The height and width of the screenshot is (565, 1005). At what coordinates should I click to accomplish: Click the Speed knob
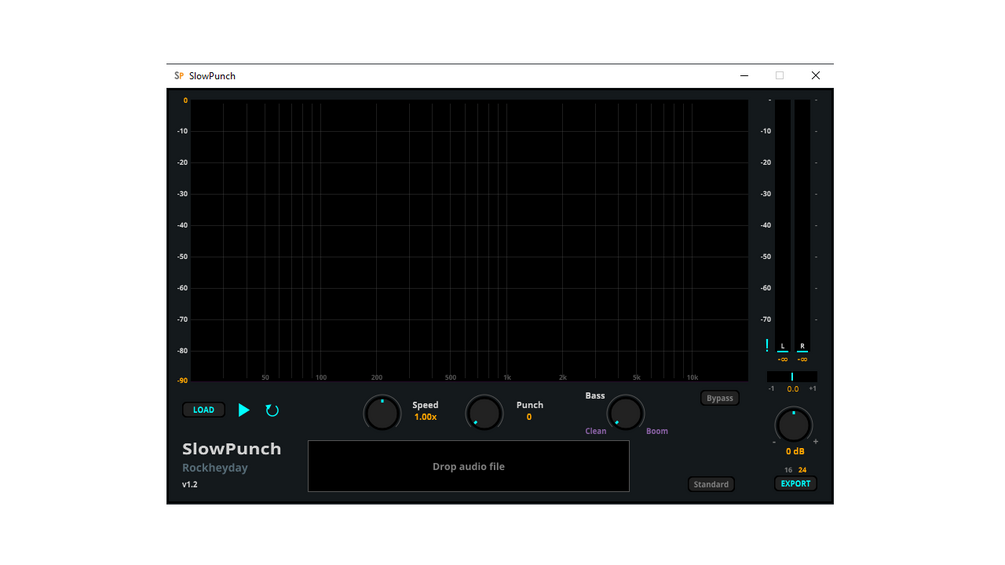click(382, 413)
